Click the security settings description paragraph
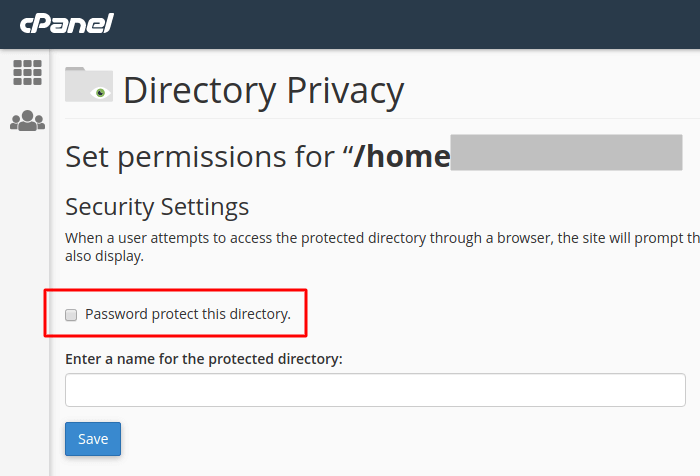The width and height of the screenshot is (700, 476). click(382, 247)
